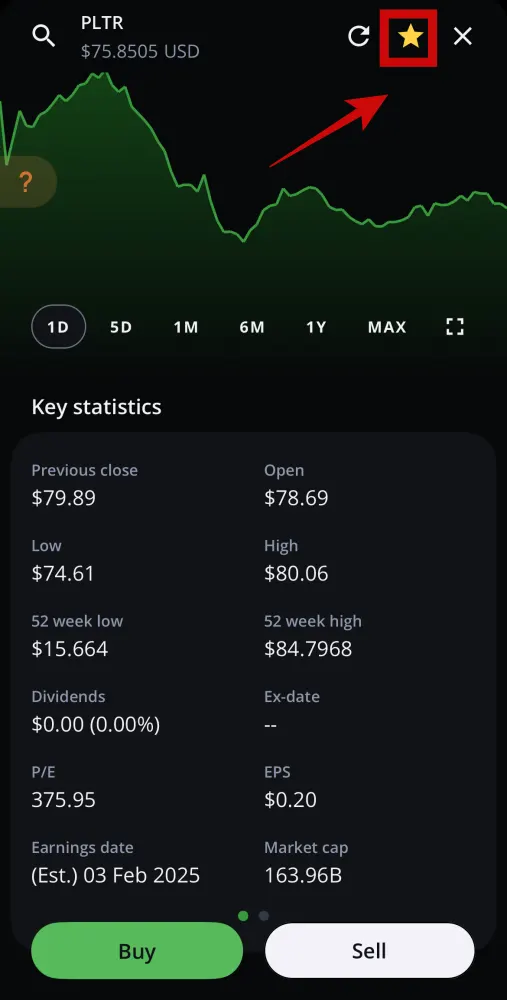Tap the Earnings date statistic
This screenshot has width=507, height=1000.
pos(115,862)
